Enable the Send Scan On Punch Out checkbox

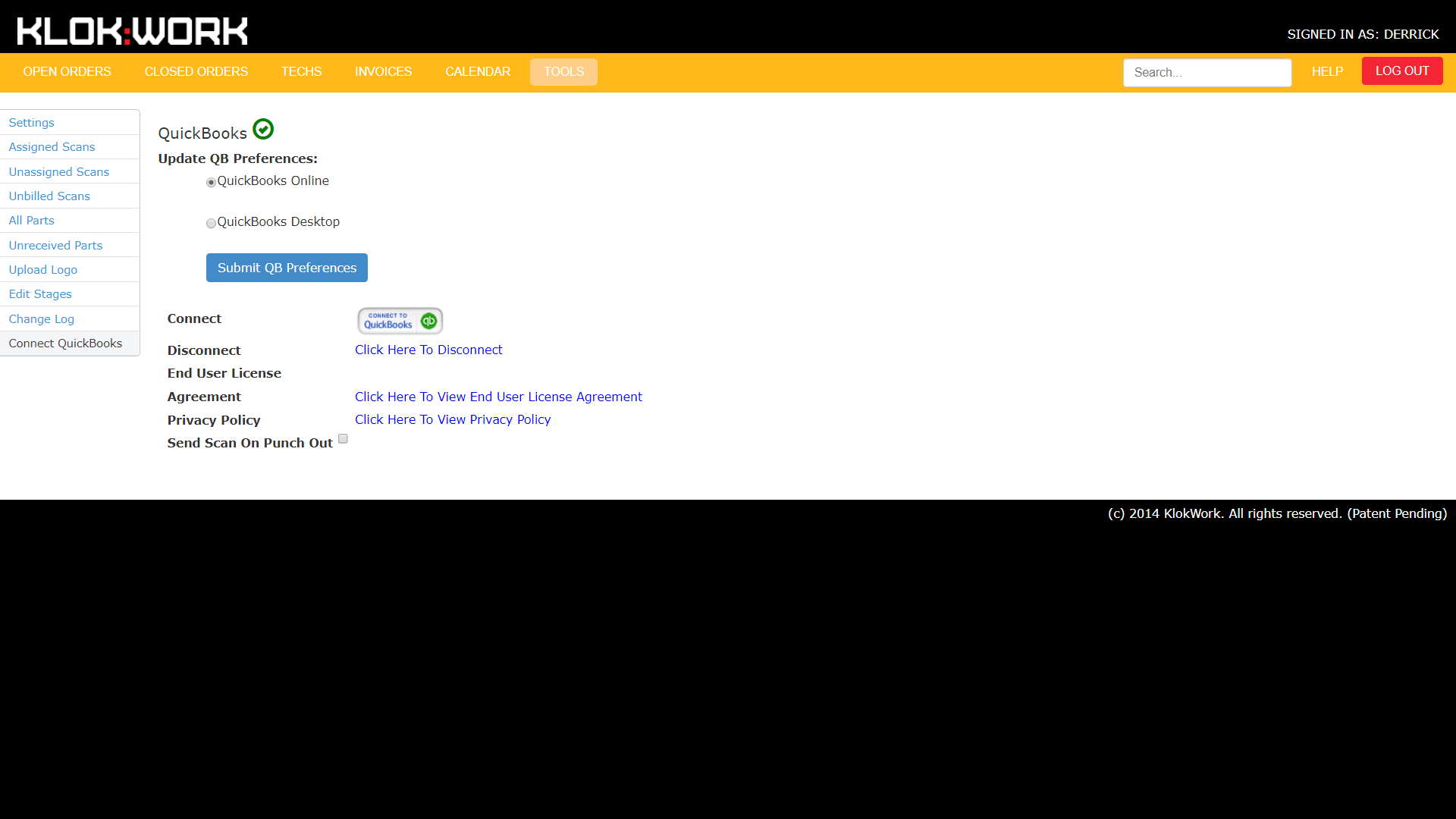[343, 438]
